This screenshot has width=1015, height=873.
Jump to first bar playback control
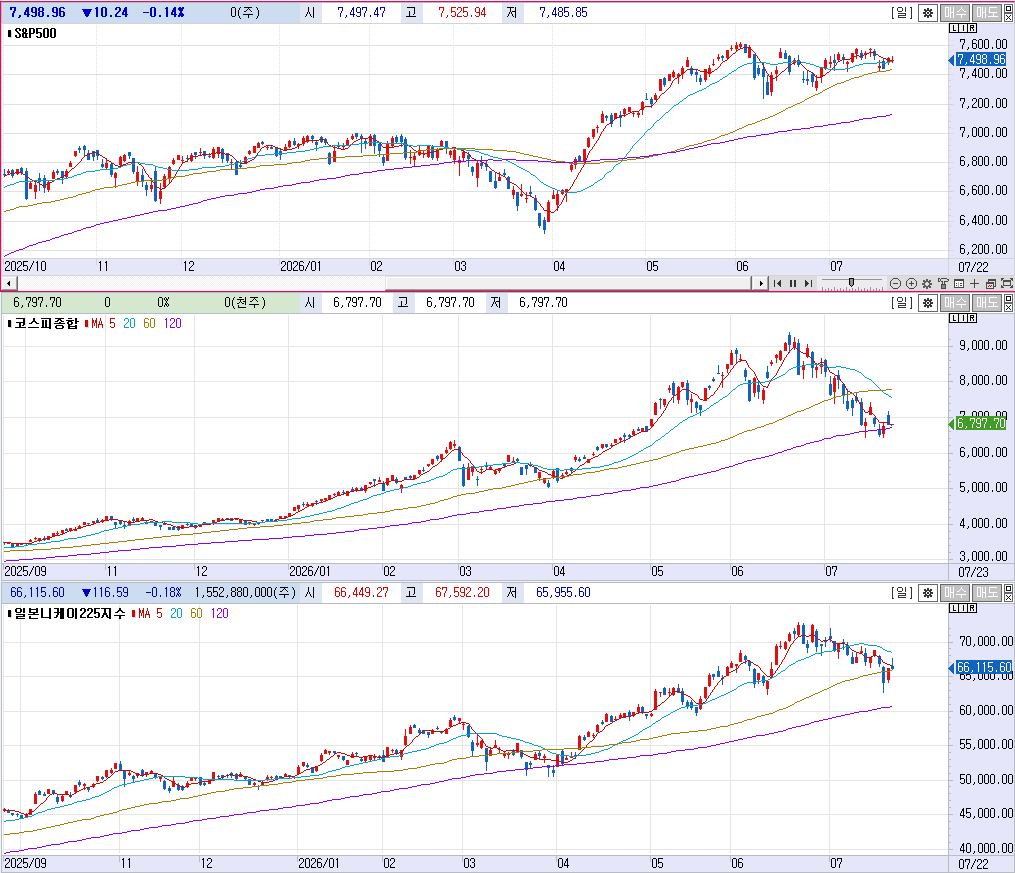[x=777, y=283]
